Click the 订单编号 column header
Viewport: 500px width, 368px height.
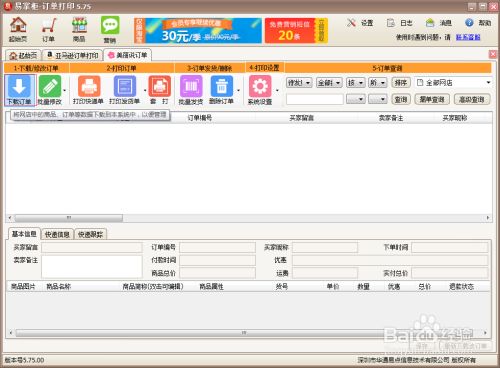point(200,118)
